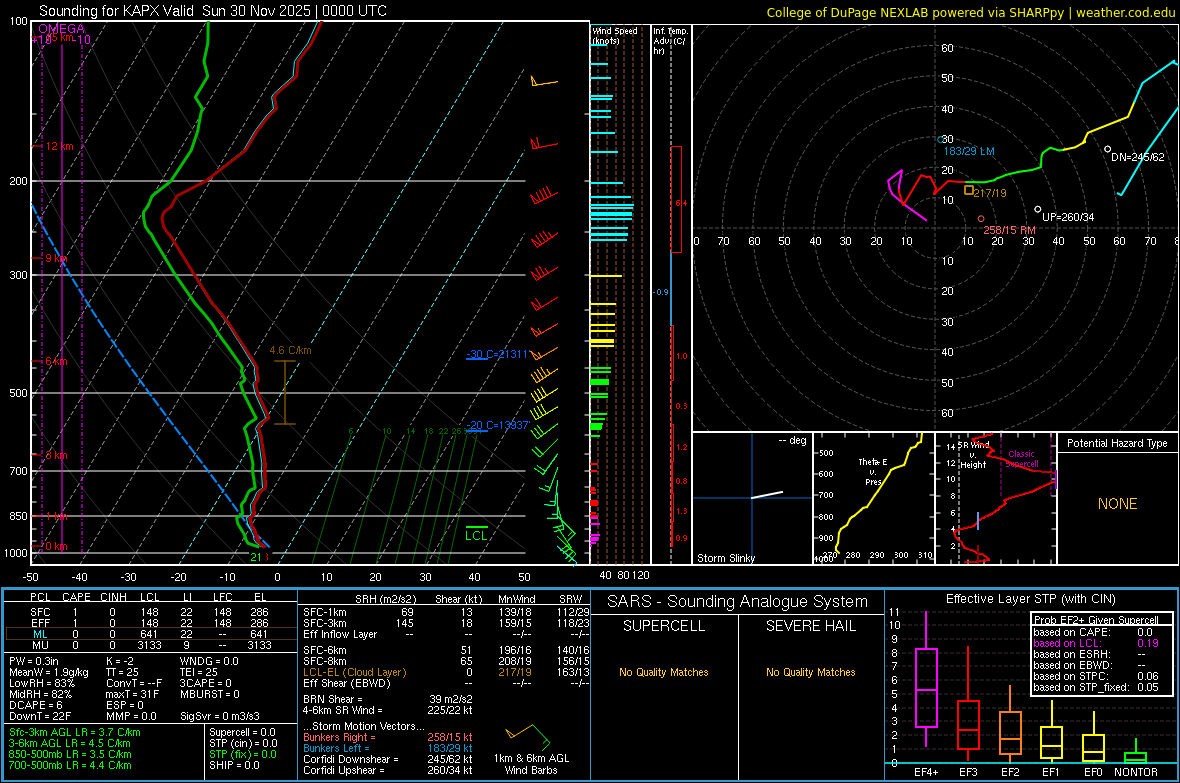Click the 'Prob EF2+ Given Supercell' heading
Image resolution: width=1180 pixels, height=783 pixels.
[1096, 620]
